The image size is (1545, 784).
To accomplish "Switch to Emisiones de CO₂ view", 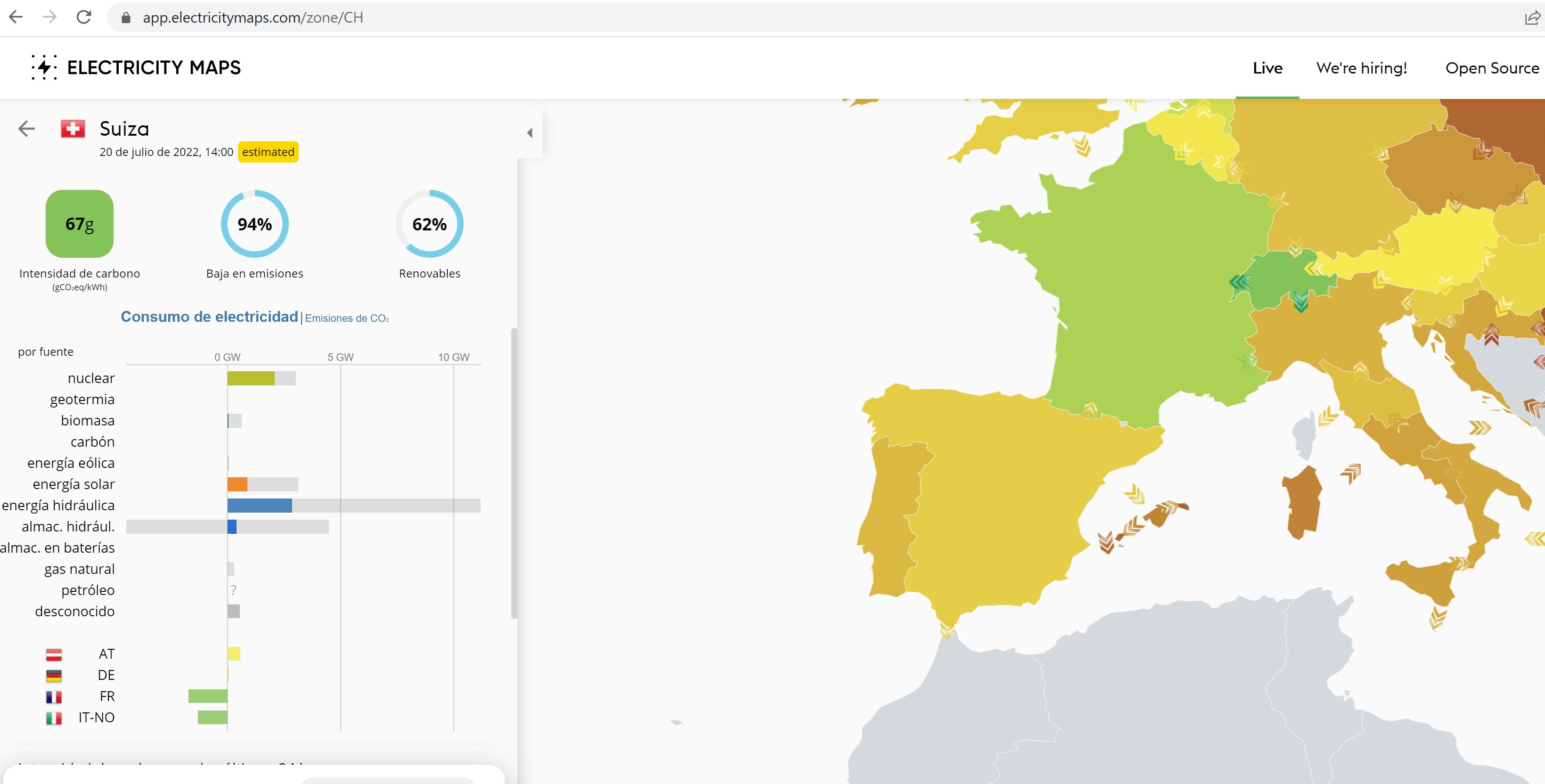I will 347,318.
